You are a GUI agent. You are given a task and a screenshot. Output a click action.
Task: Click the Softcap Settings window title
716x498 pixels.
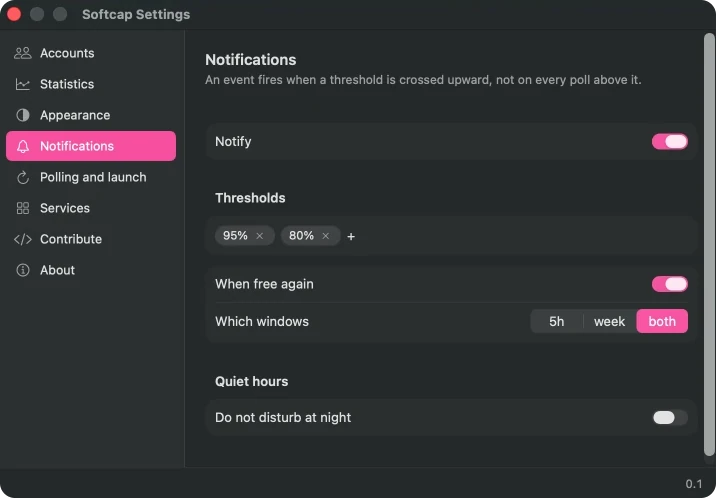pyautogui.click(x=136, y=15)
